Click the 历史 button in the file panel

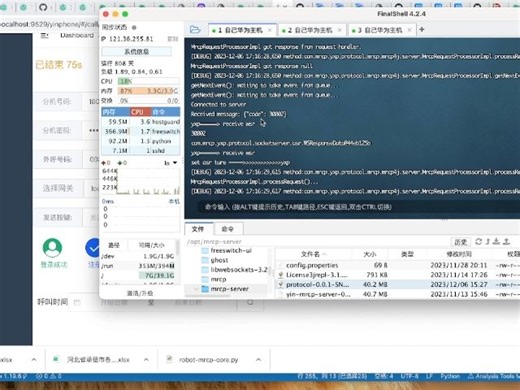coord(461,242)
